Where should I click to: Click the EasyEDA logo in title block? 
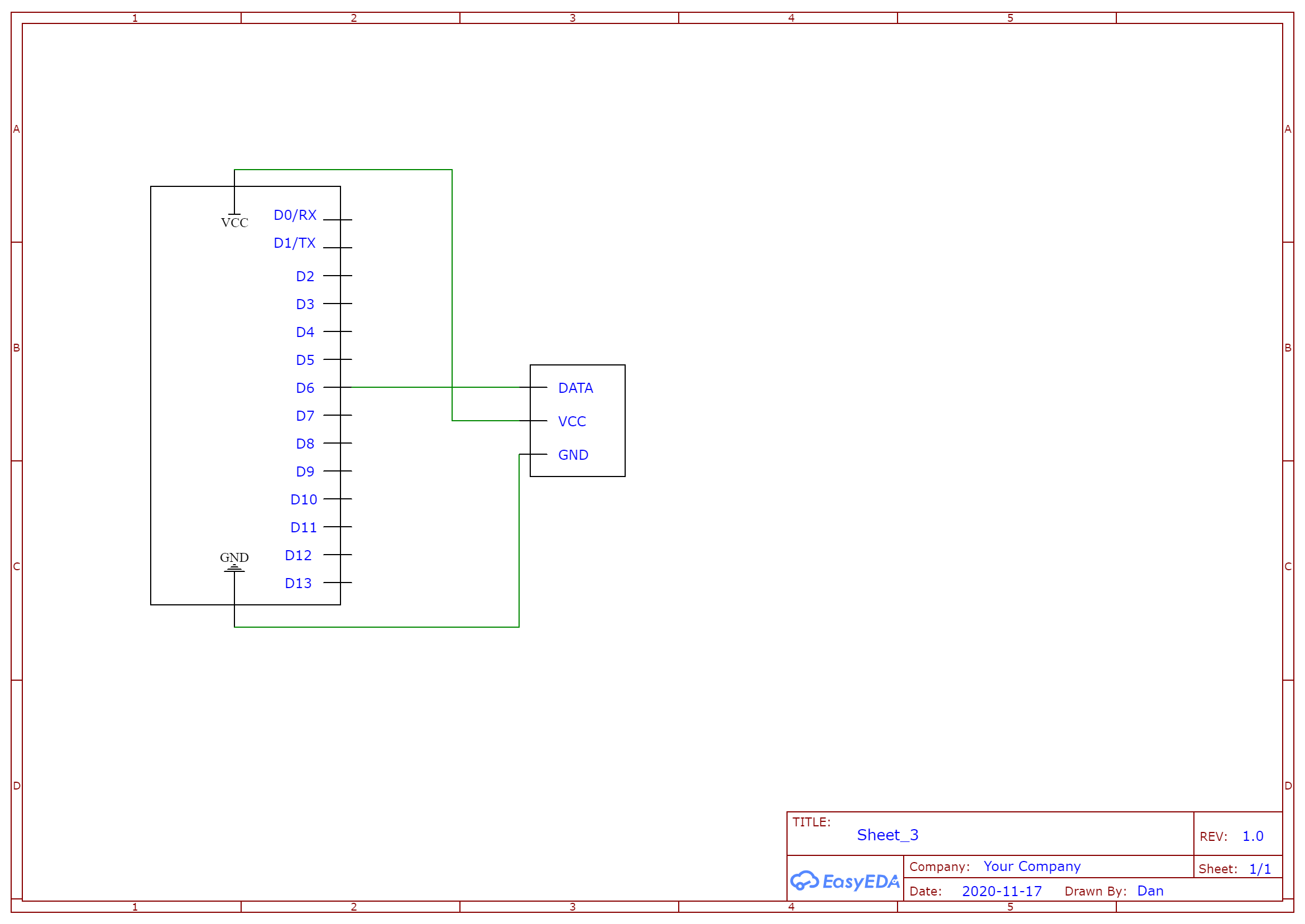[845, 882]
